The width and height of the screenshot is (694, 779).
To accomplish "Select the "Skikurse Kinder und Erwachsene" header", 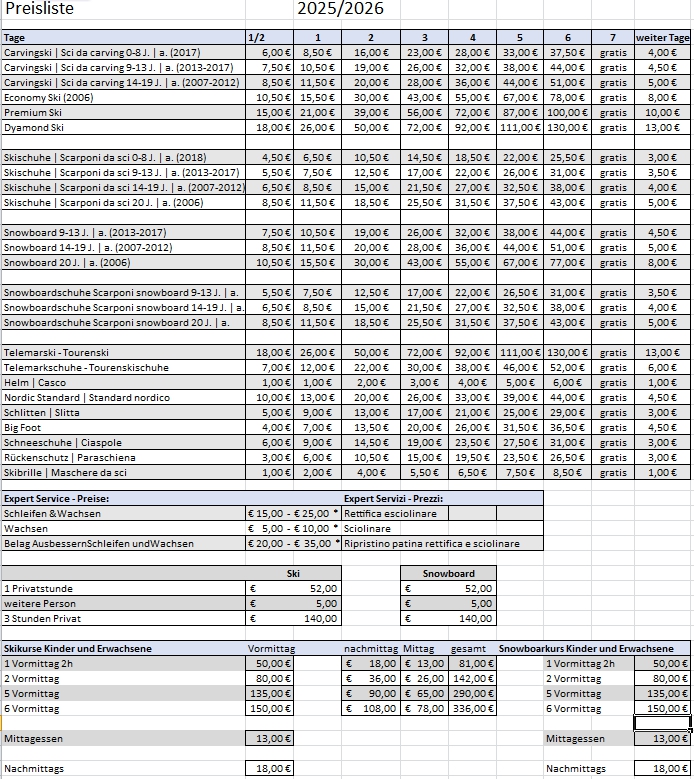I will [x=78, y=648].
